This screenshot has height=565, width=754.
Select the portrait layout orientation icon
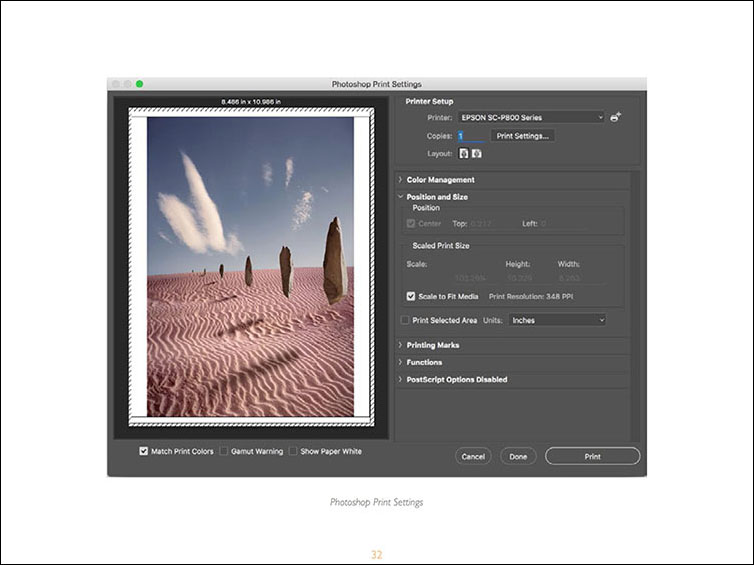464,153
